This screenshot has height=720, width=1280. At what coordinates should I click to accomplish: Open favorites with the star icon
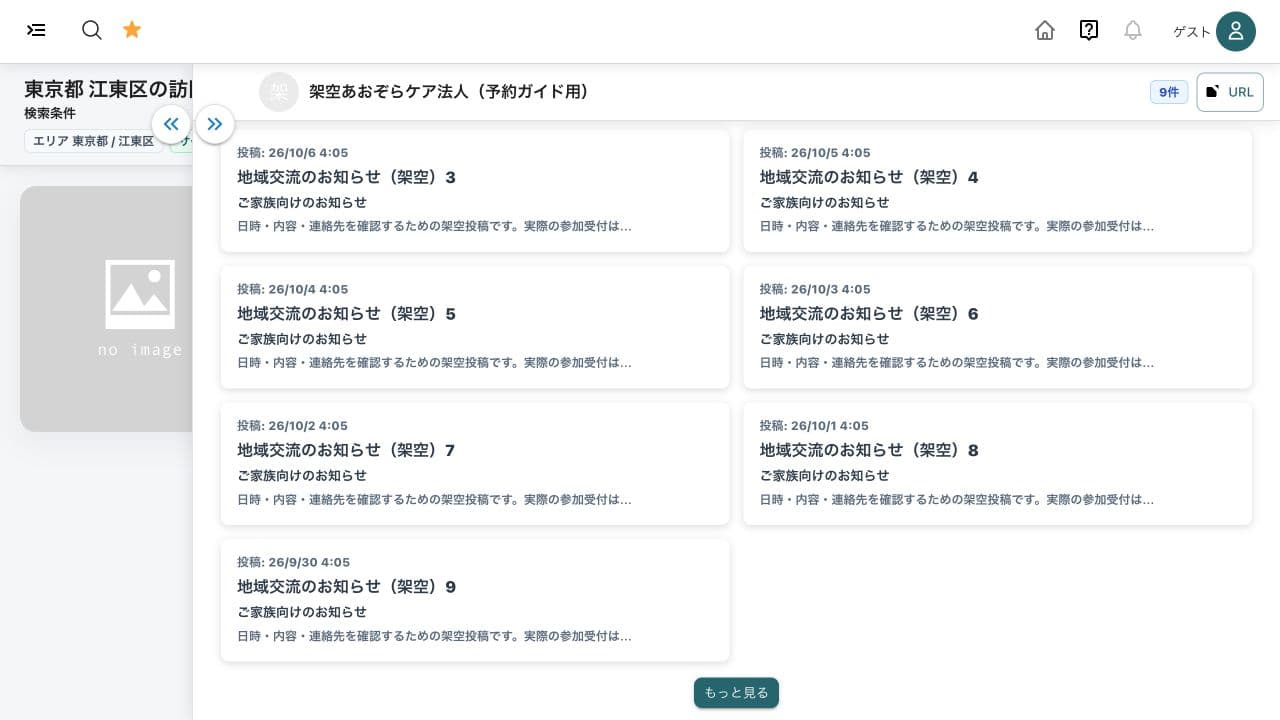click(x=132, y=30)
